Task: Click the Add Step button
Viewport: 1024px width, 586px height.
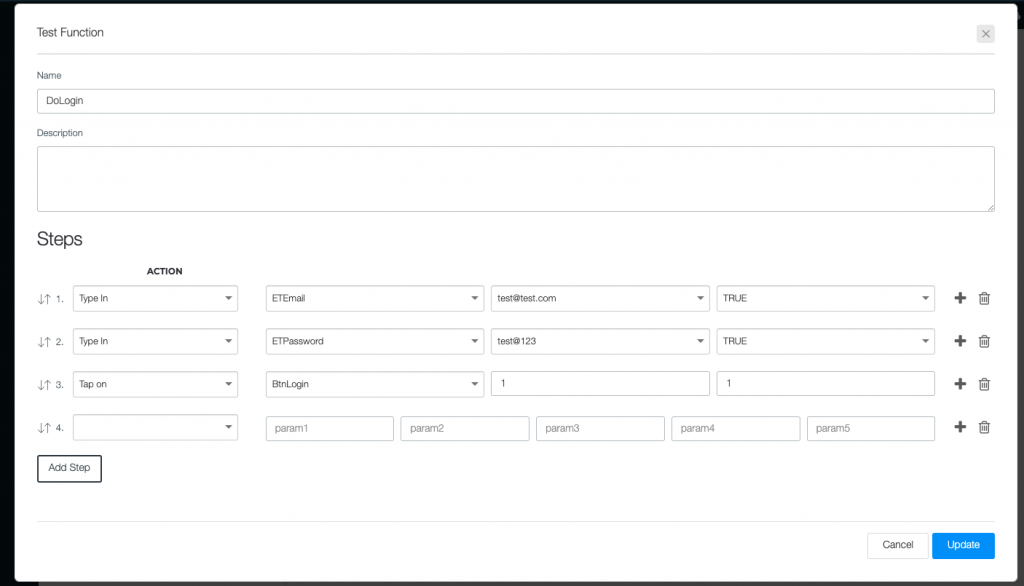Action: pos(69,468)
